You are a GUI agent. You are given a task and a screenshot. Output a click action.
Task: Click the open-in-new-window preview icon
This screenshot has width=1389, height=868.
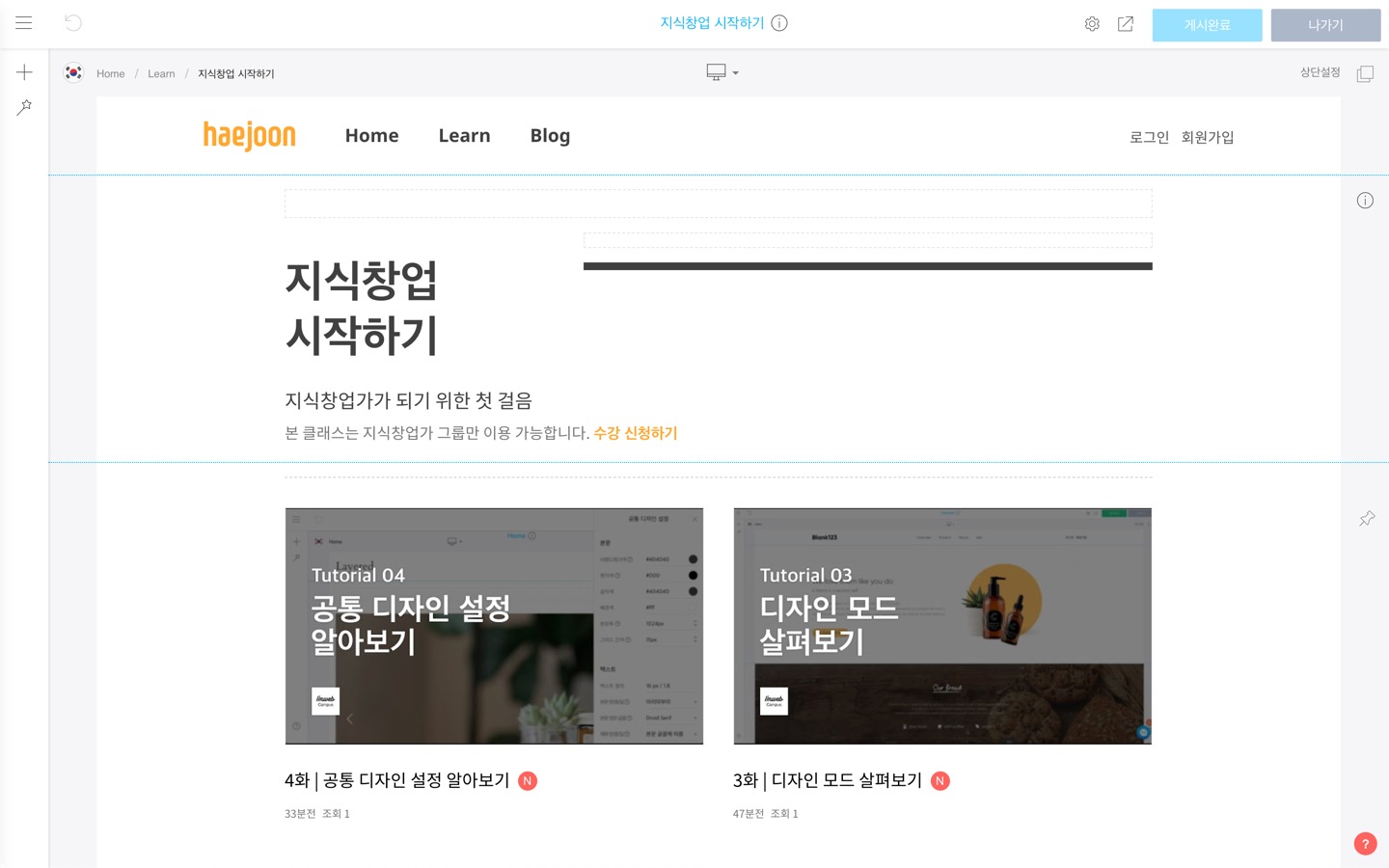pyautogui.click(x=1126, y=24)
